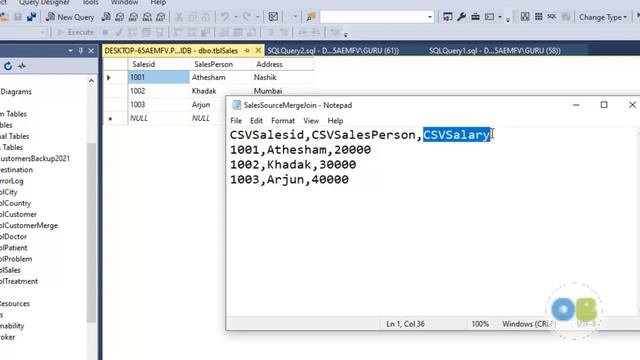Viewport: 640px width, 360px height.
Task: Open the Query Designer menu
Action: point(44,2)
